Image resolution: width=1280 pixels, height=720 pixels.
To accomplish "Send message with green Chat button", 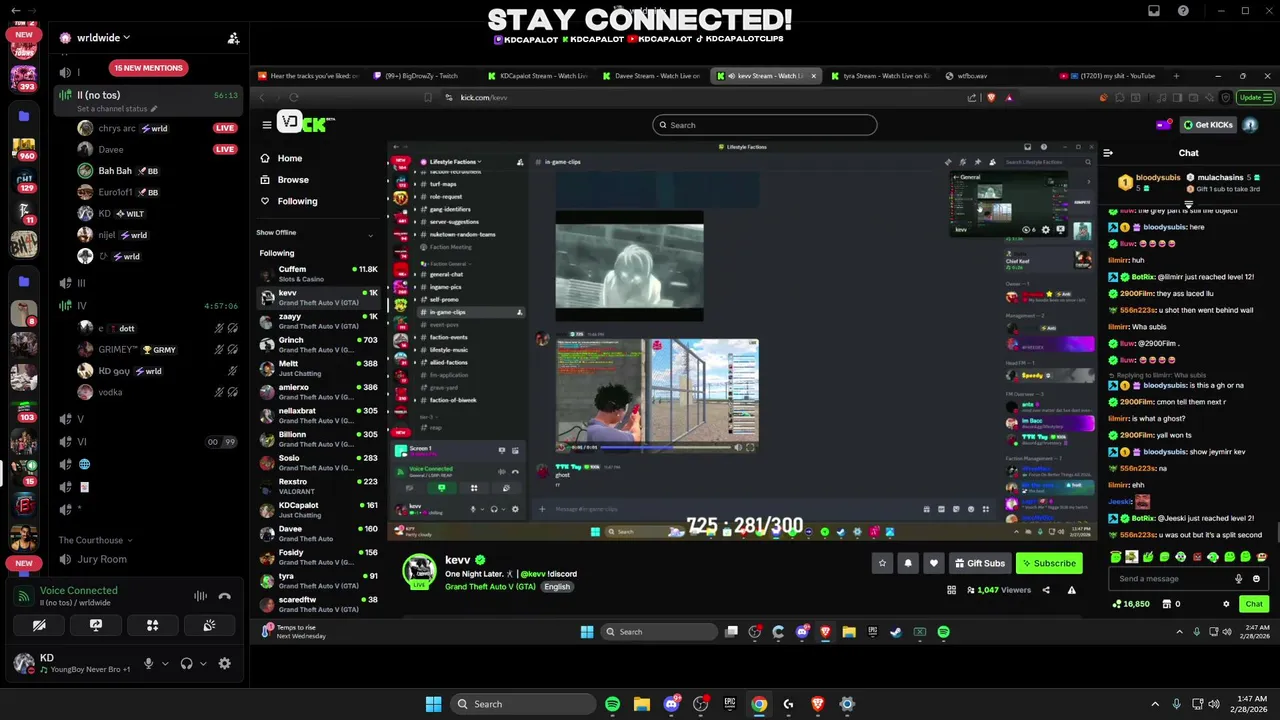I will point(1254,604).
